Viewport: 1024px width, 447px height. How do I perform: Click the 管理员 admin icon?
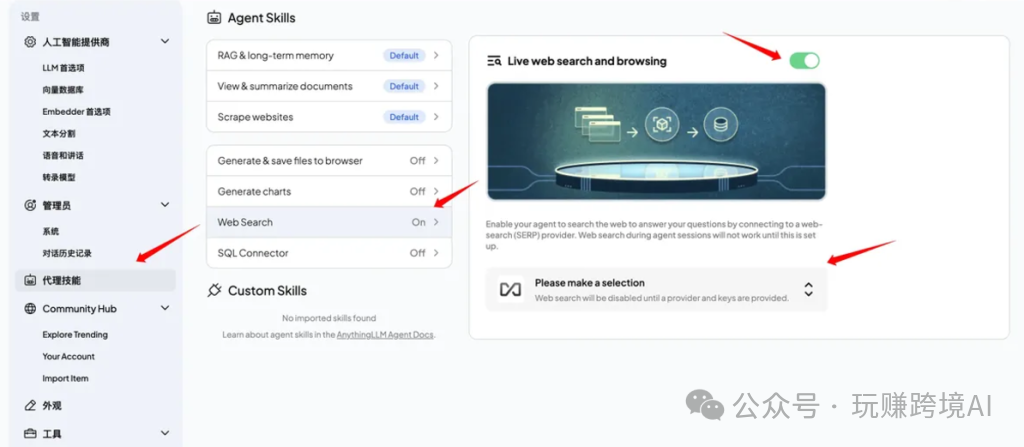[30, 205]
